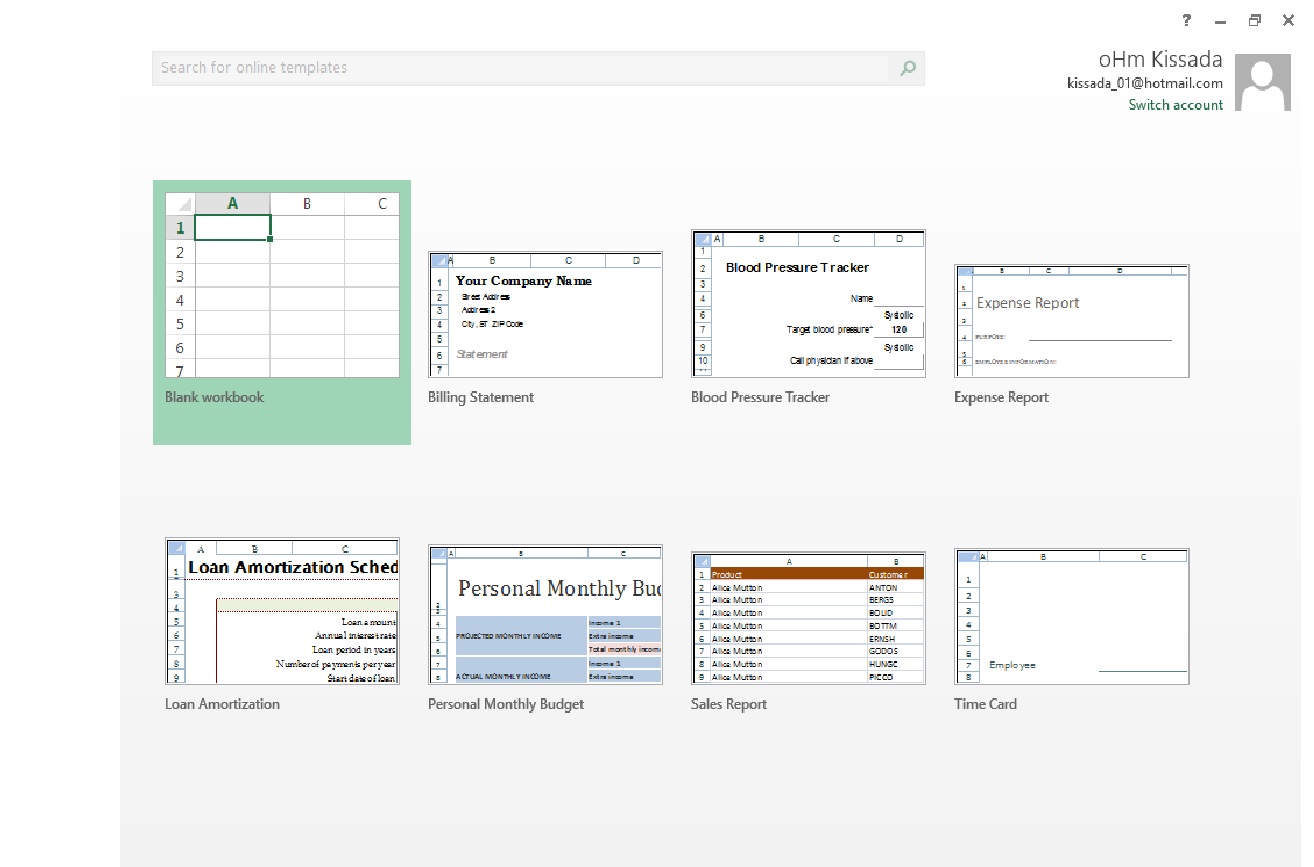Click the oHm Kissada account name
The height and width of the screenshot is (867, 1314).
point(1160,59)
